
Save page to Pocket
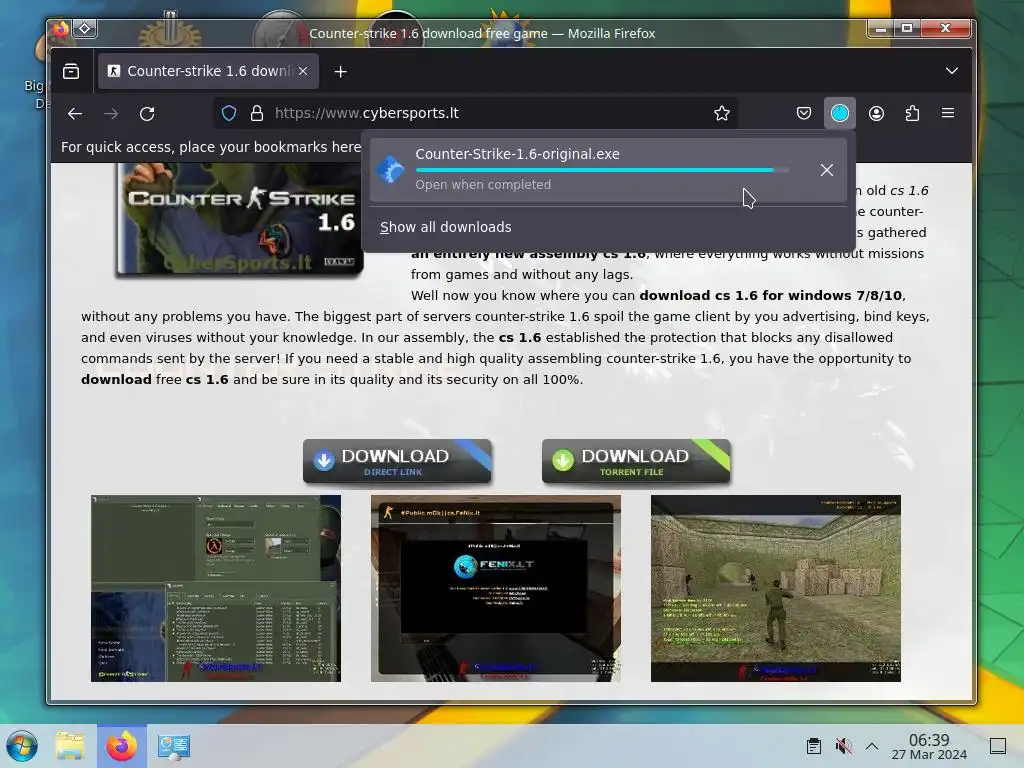(x=804, y=114)
